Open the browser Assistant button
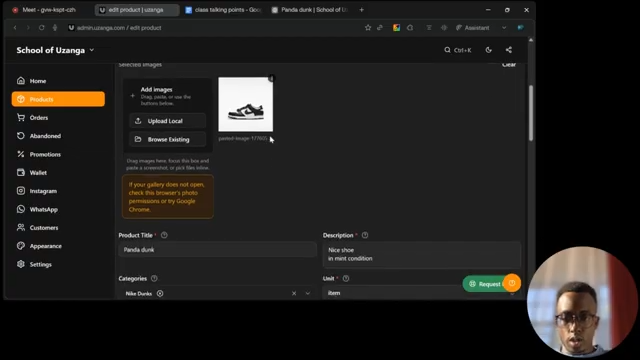 (473, 28)
